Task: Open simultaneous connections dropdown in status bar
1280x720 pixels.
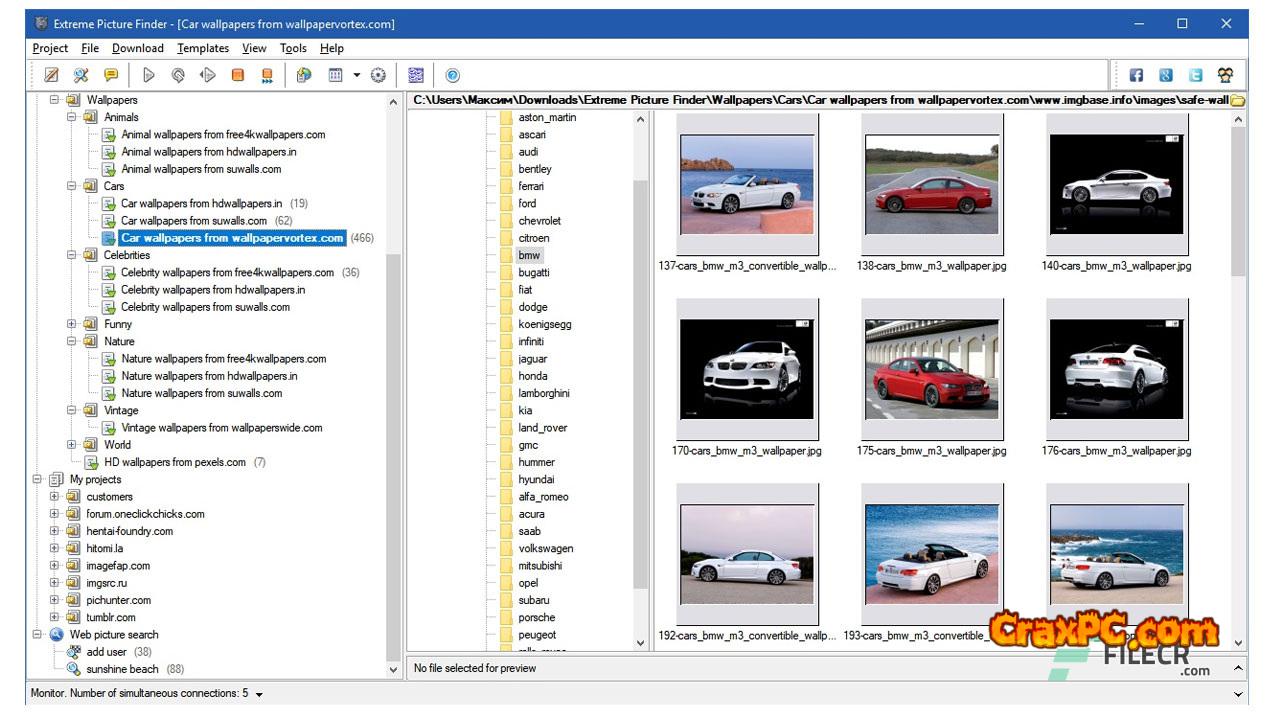Action: tap(259, 694)
